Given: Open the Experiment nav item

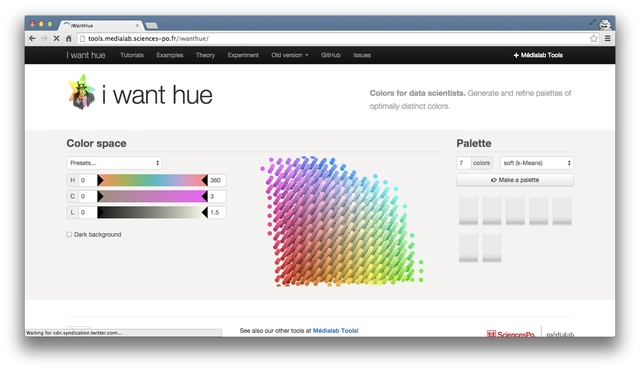Looking at the screenshot, I should [x=243, y=55].
